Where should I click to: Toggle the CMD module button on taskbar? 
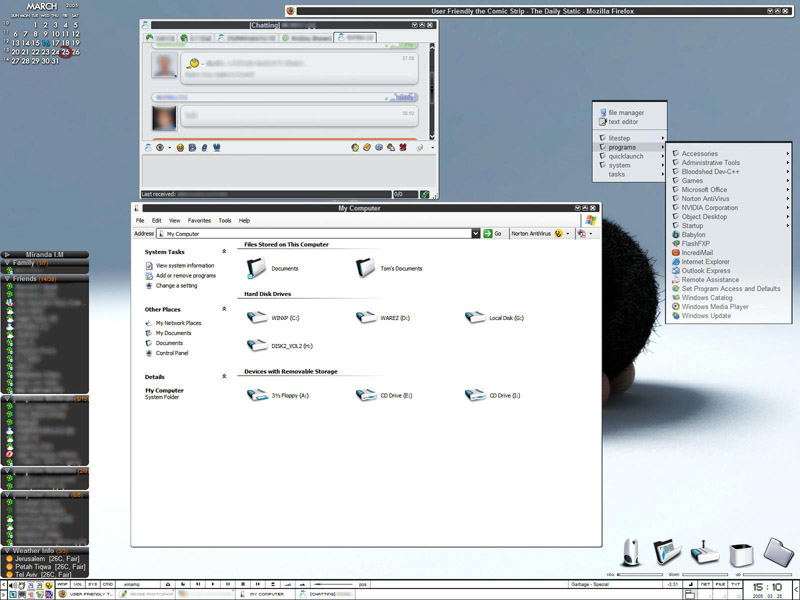107,584
